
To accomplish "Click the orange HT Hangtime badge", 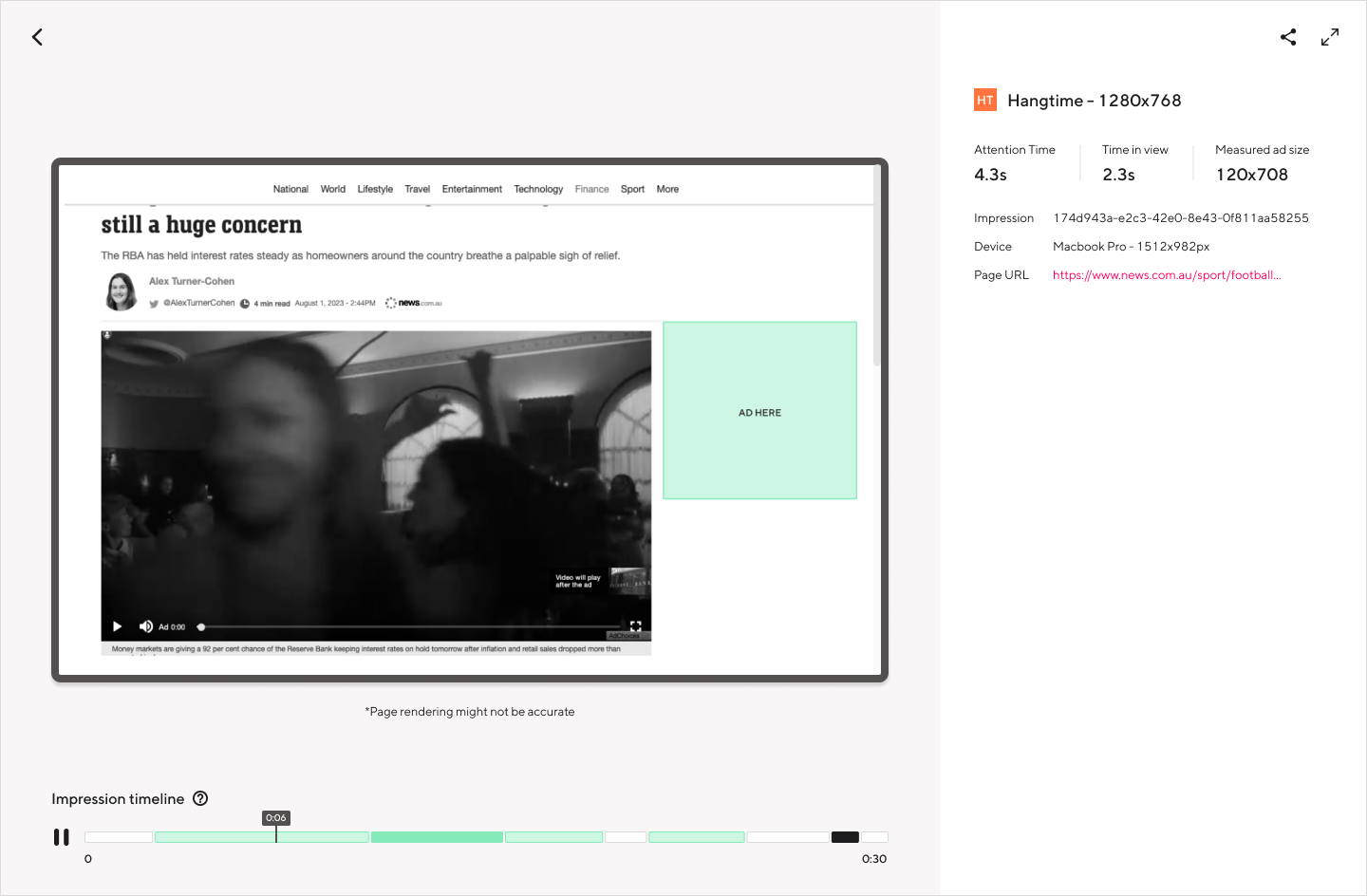I will click(985, 100).
